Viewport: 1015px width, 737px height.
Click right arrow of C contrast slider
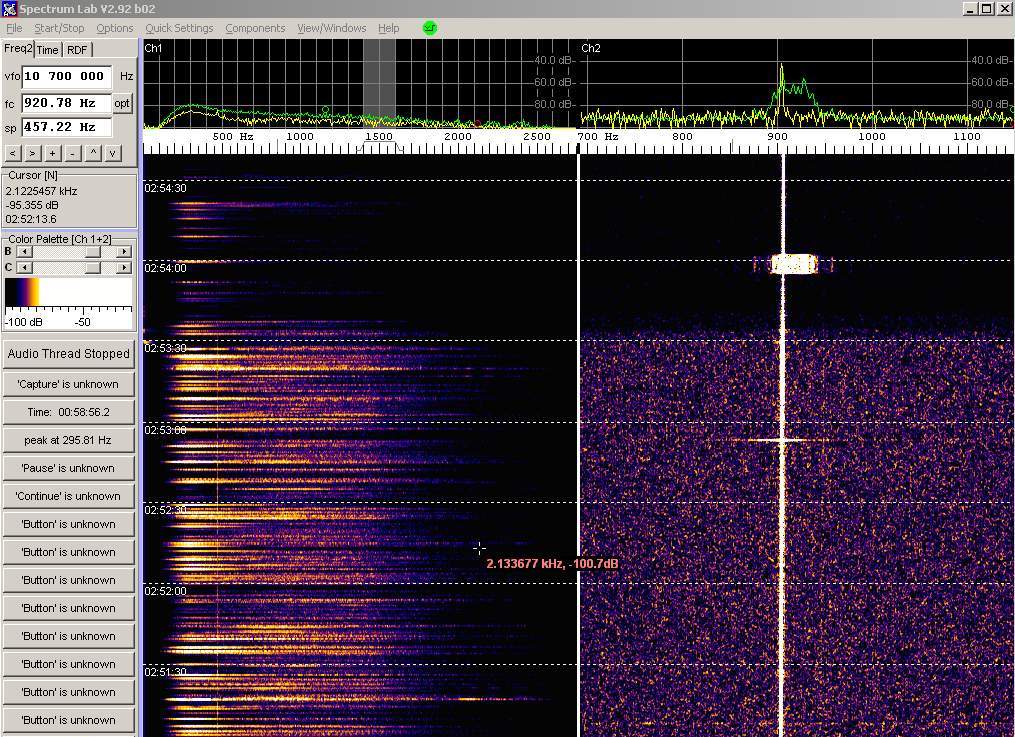tap(124, 268)
